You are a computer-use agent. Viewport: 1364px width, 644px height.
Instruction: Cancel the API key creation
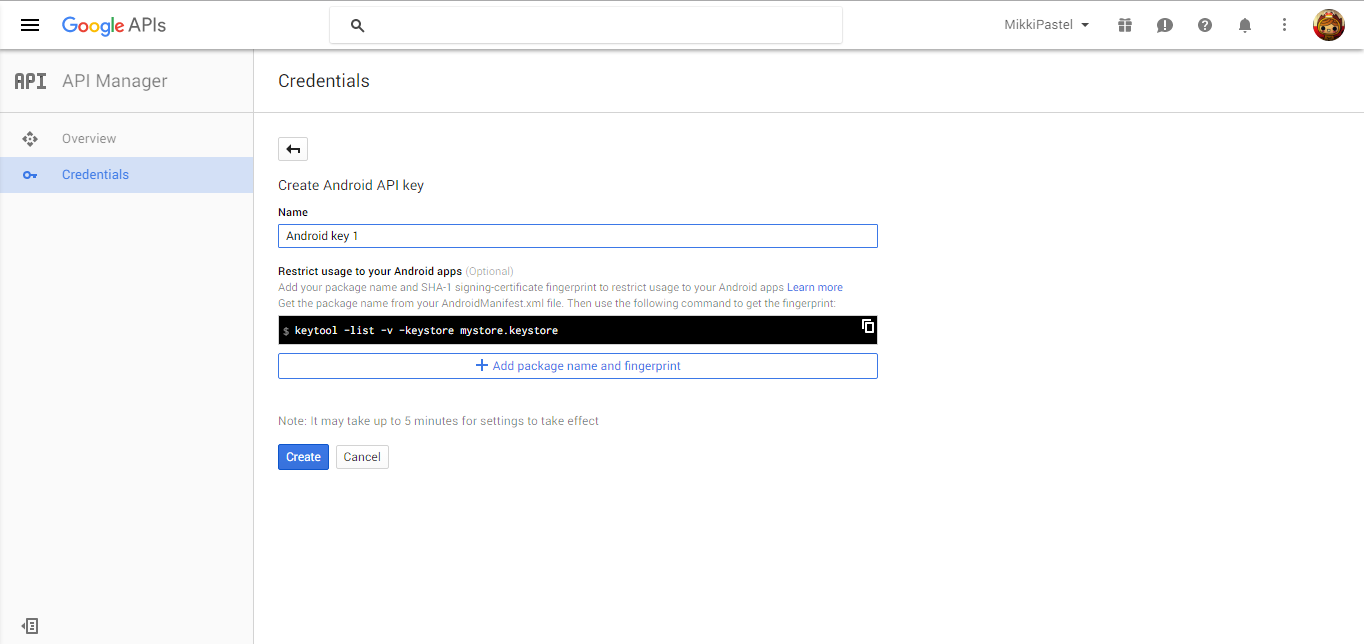361,456
